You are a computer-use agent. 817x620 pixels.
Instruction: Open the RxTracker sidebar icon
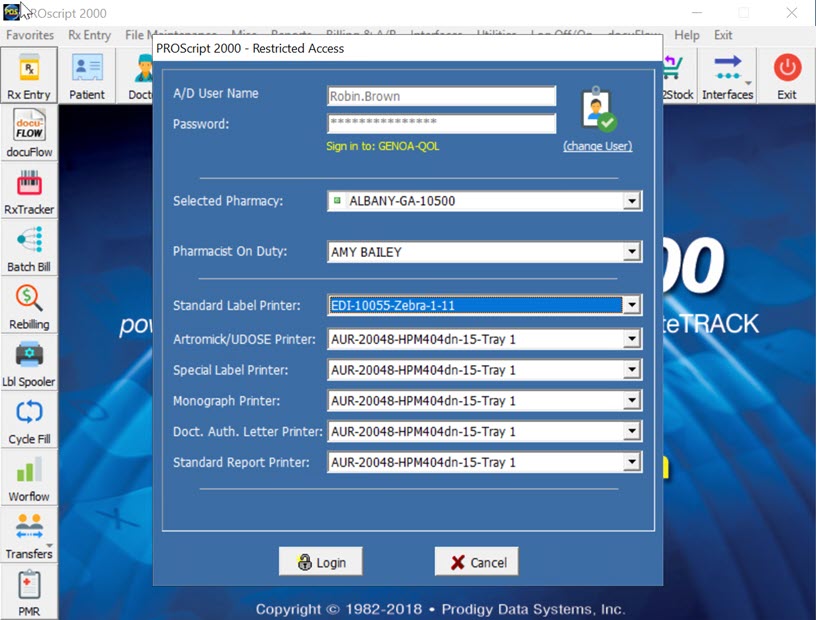(29, 190)
